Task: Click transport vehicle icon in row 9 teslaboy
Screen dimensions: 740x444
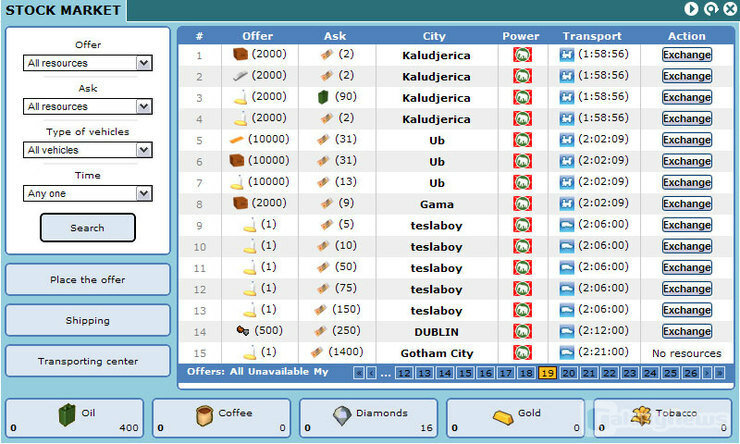Action: (x=566, y=225)
